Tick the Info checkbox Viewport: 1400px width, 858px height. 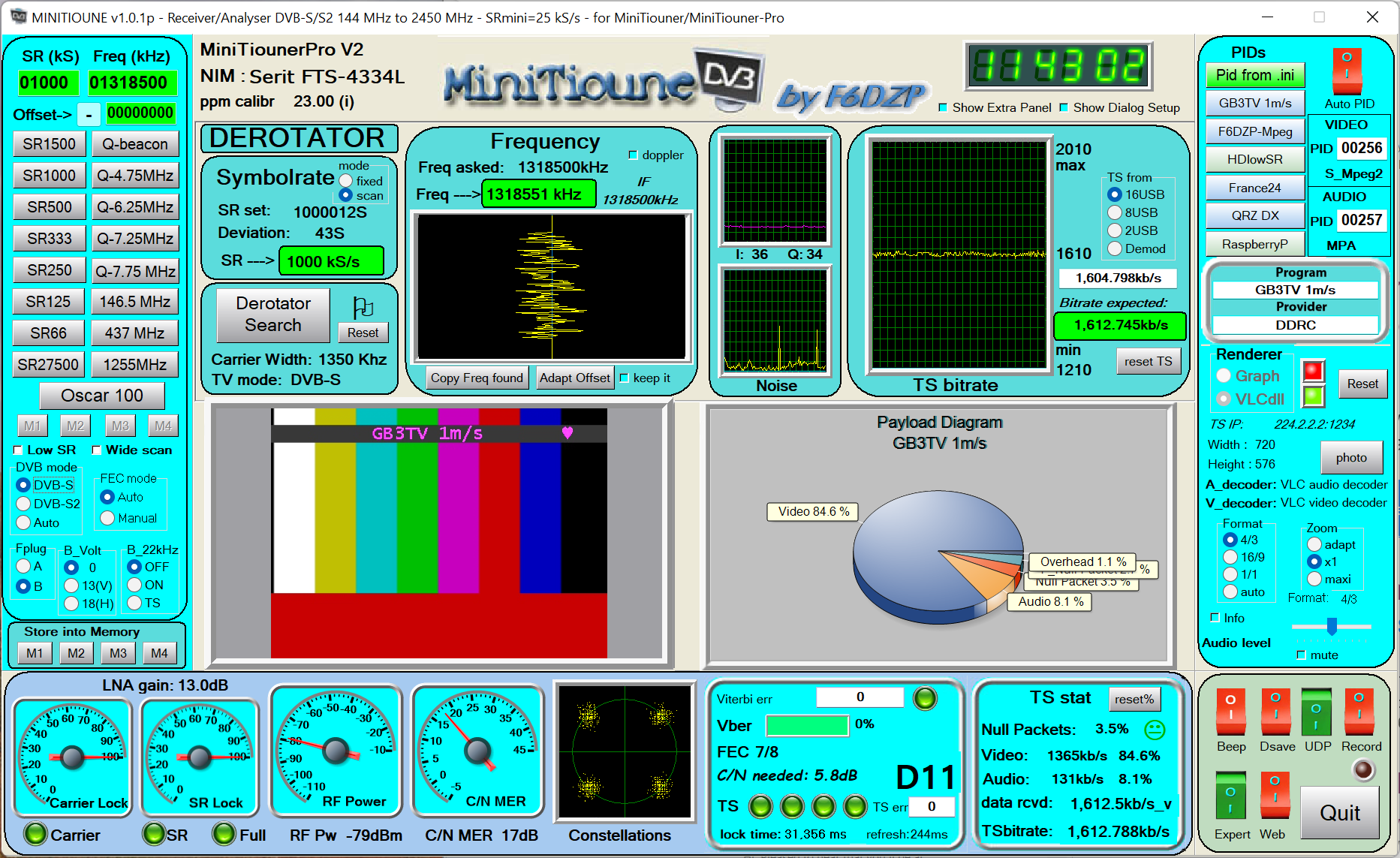pos(1215,618)
